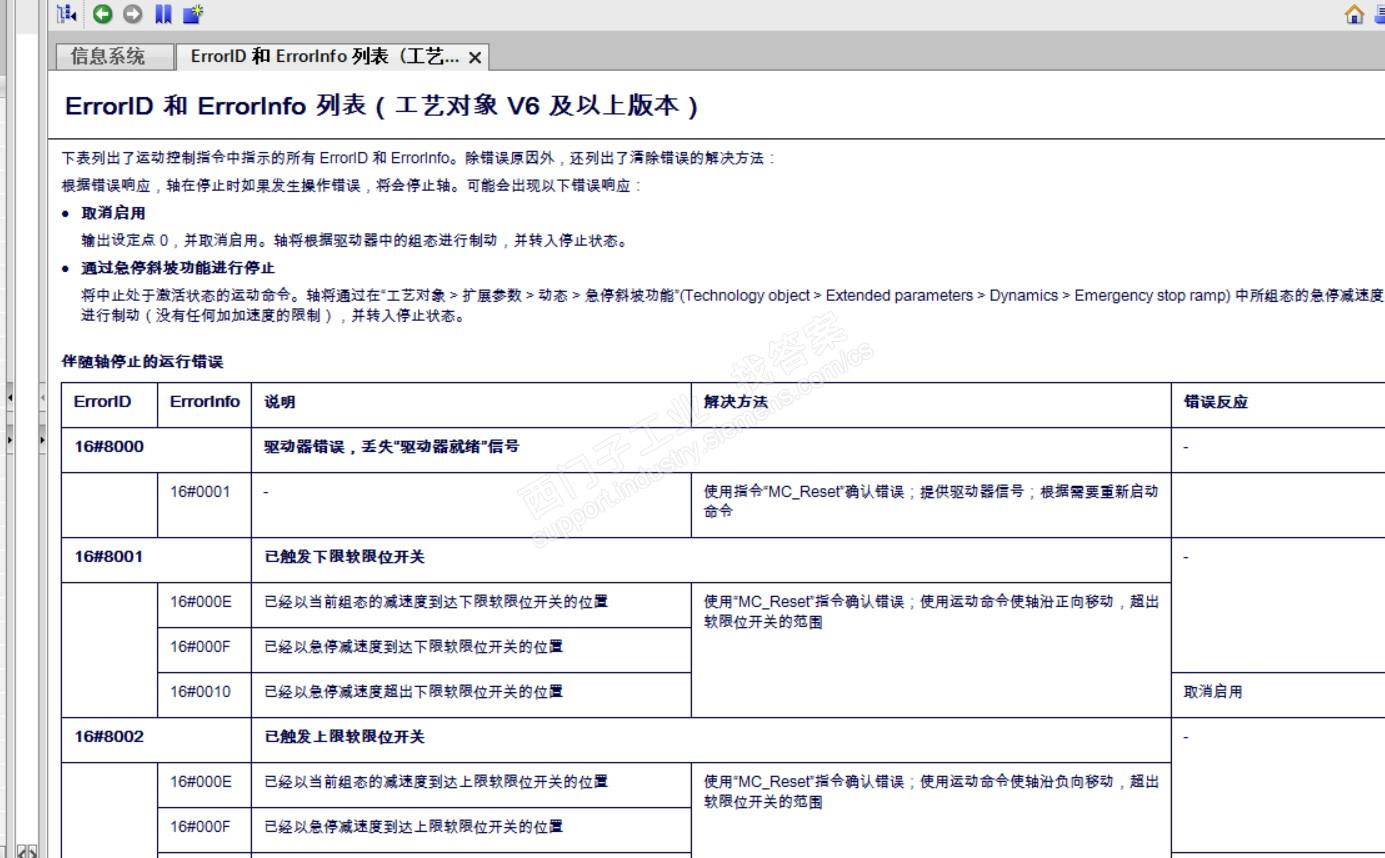Click the new tab icon with yellow star
Screen dimensions: 1385x858
[x=194, y=14]
